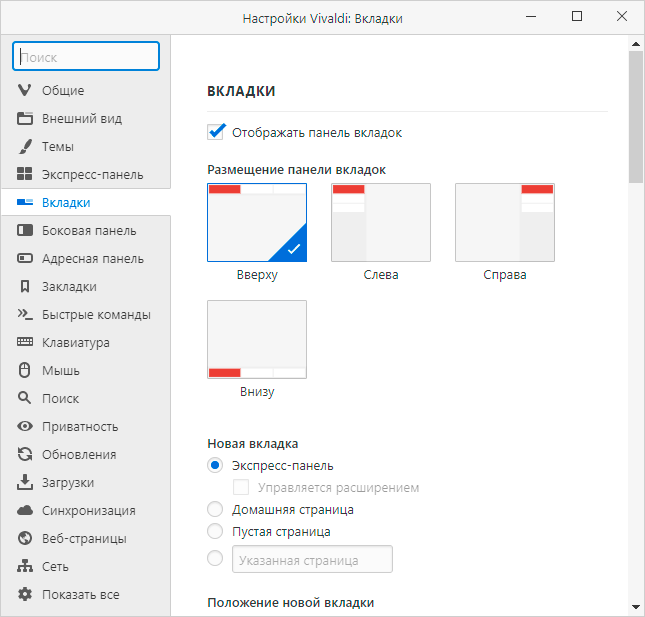Open the Сеть settings section
The image size is (645, 617).
[86, 566]
